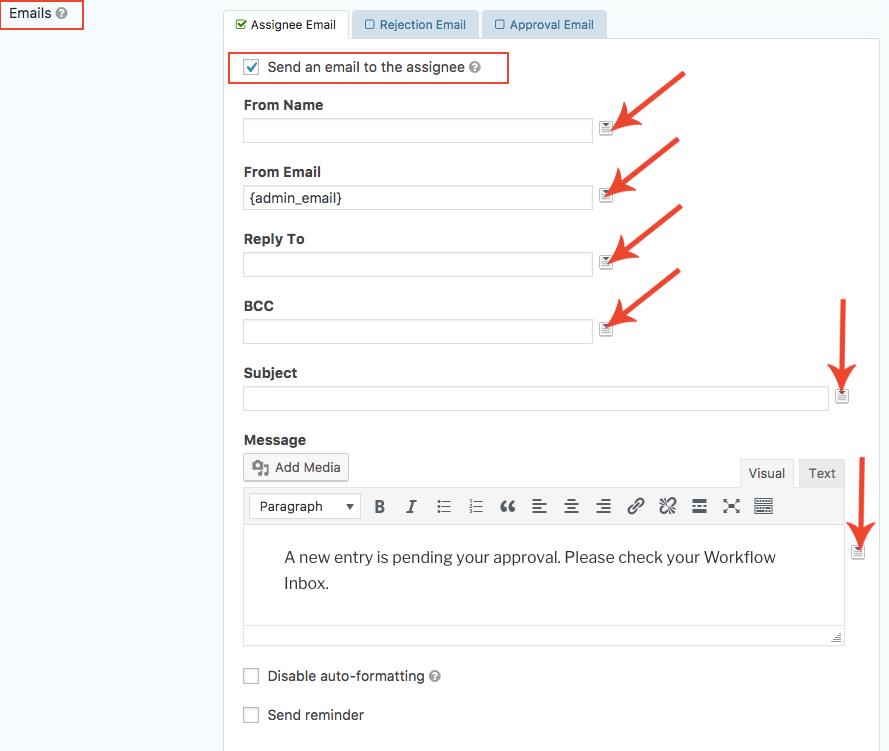Screen dimensions: 889x751
Task: Open the Approval Email tab
Action: click(x=544, y=24)
